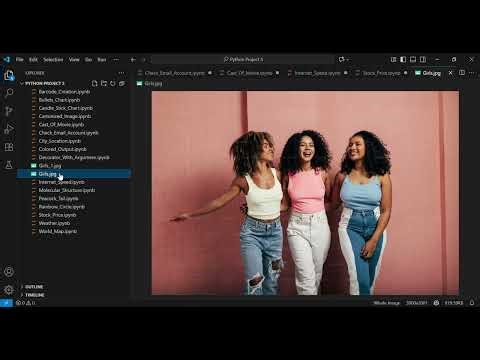Viewport: 480px width, 360px height.
Task: Click the image file size status
Action: click(x=454, y=303)
